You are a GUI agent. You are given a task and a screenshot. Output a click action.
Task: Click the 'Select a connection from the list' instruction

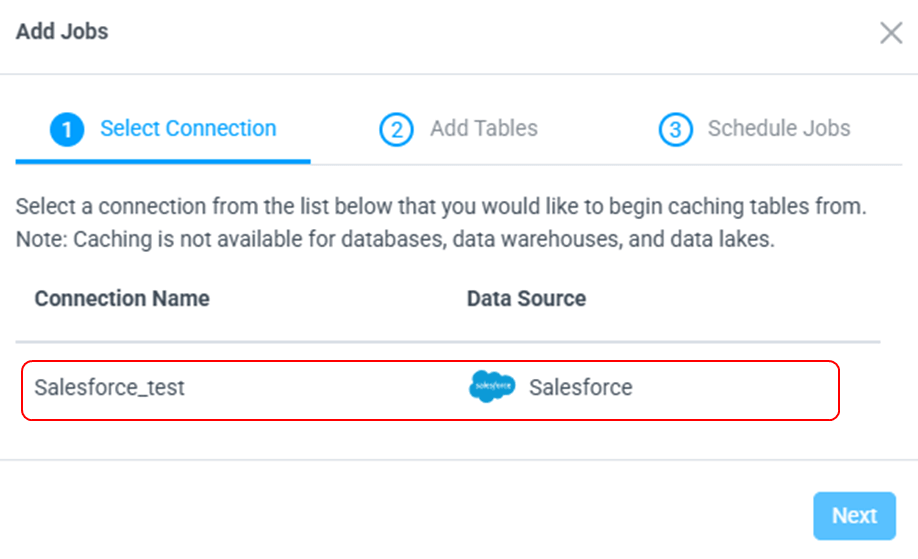tap(440, 209)
